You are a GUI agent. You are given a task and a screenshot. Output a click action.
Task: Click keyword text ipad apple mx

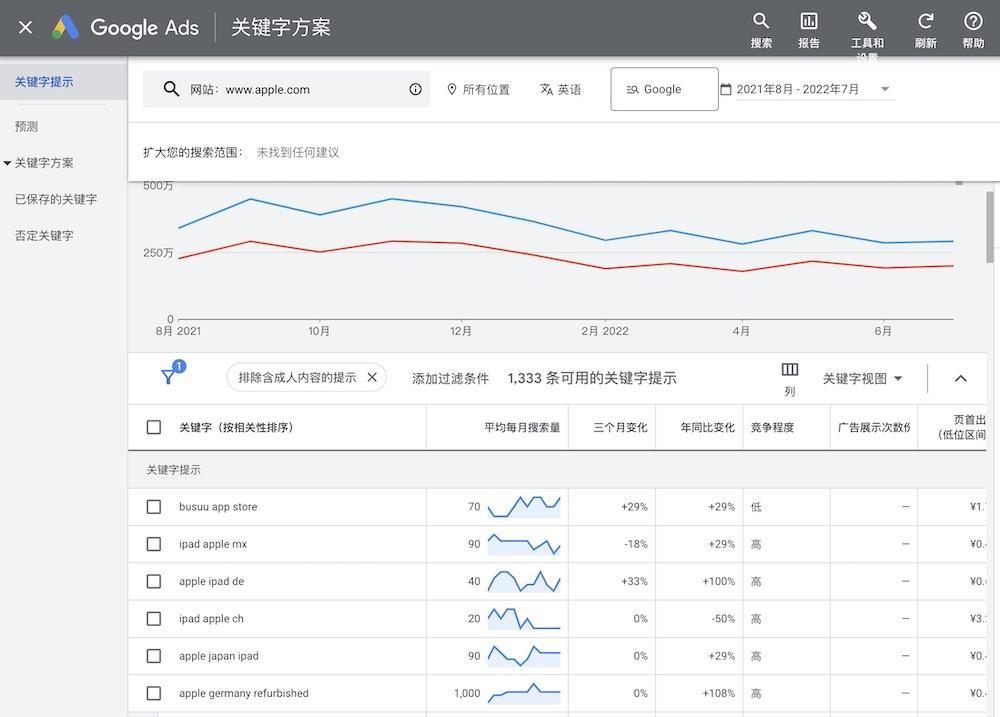click(x=212, y=544)
